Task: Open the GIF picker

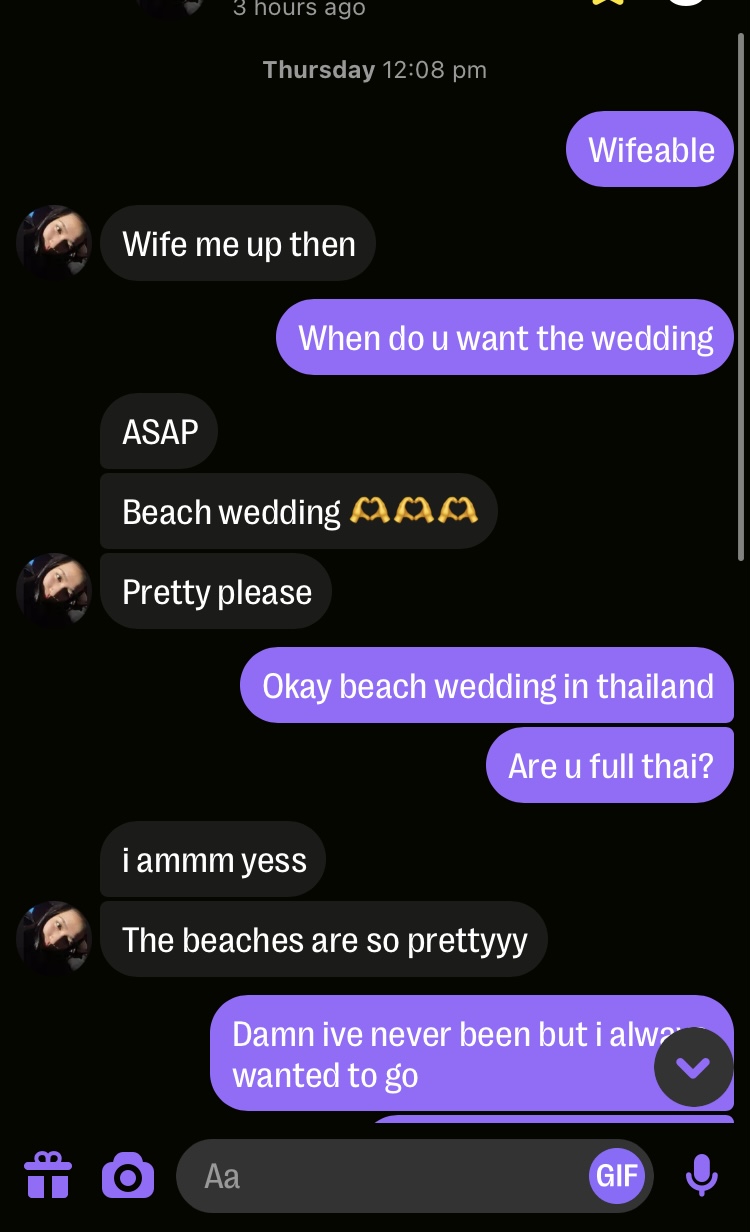Action: (x=617, y=1175)
